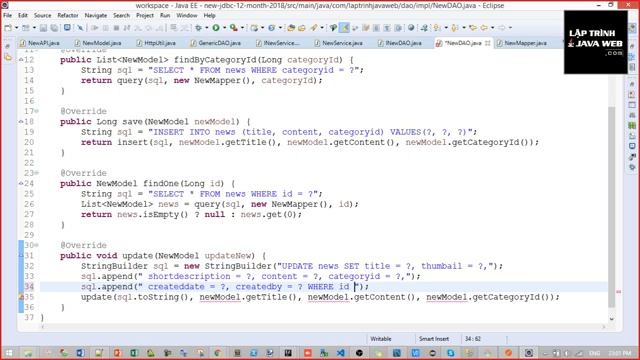The height and width of the screenshot is (360, 640).
Task: Click the error marker at line 35
Action: click(x=21, y=297)
